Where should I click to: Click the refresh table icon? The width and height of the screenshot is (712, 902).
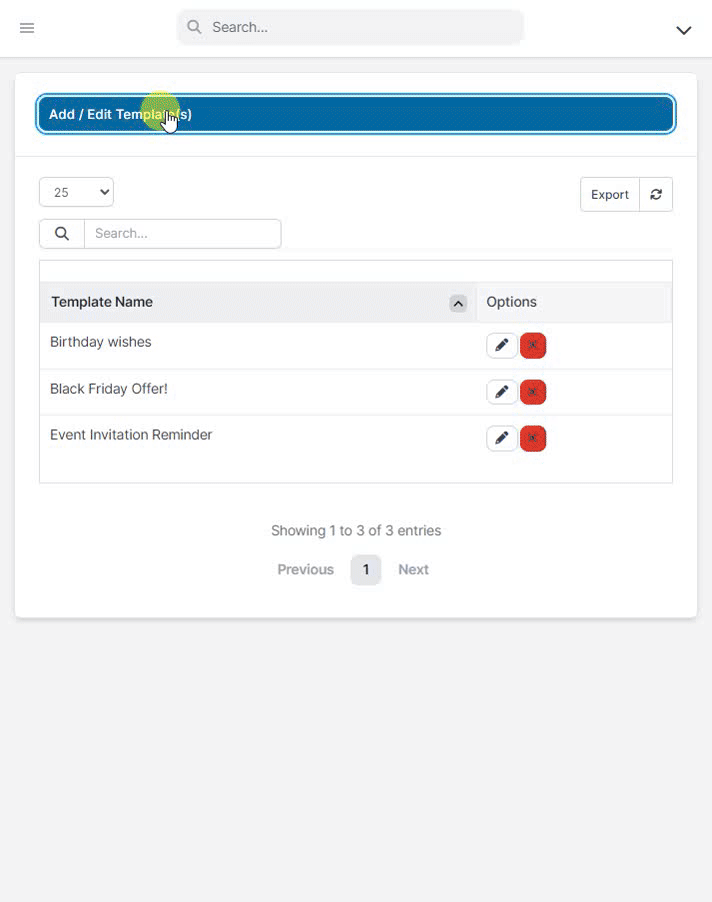pos(656,195)
